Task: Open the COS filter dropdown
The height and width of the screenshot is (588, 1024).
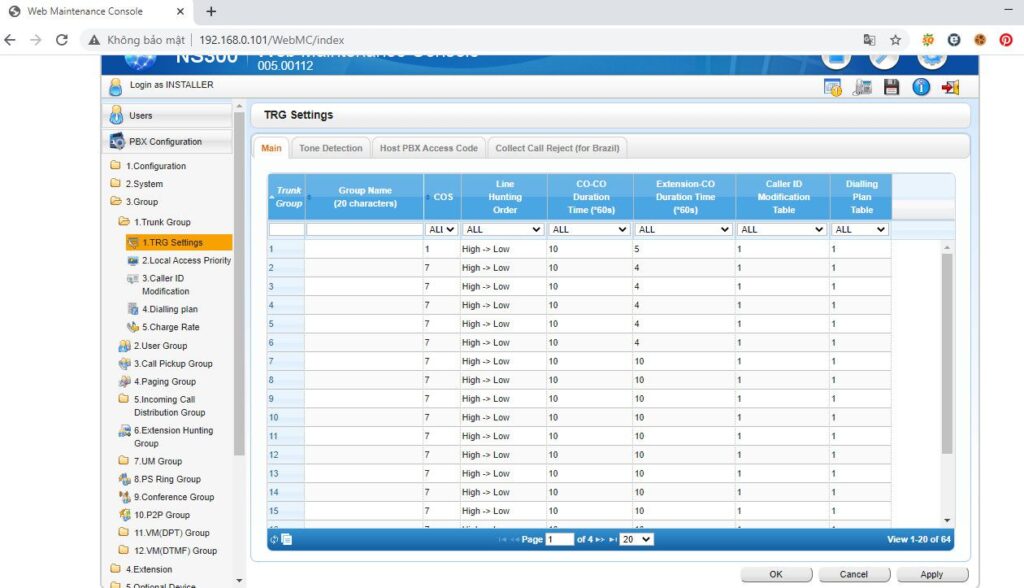Action: point(442,229)
